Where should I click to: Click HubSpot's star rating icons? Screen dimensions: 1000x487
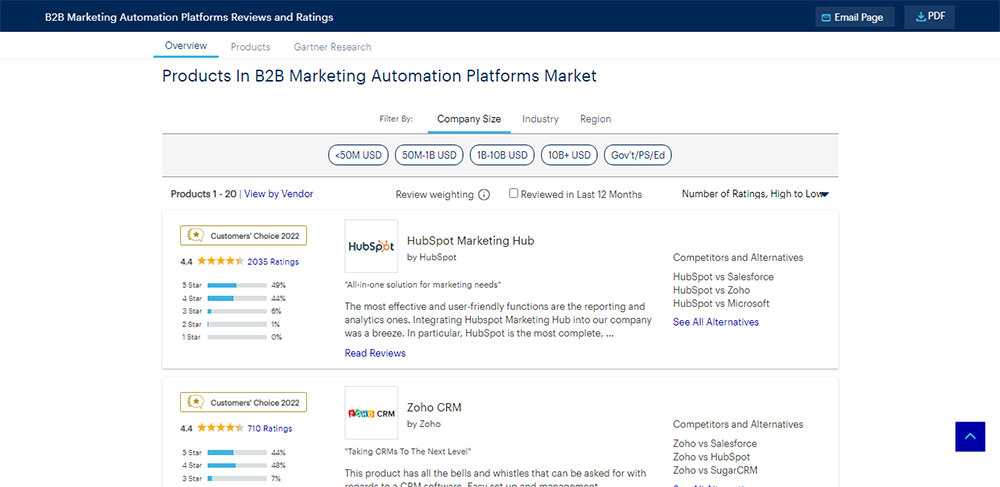220,261
